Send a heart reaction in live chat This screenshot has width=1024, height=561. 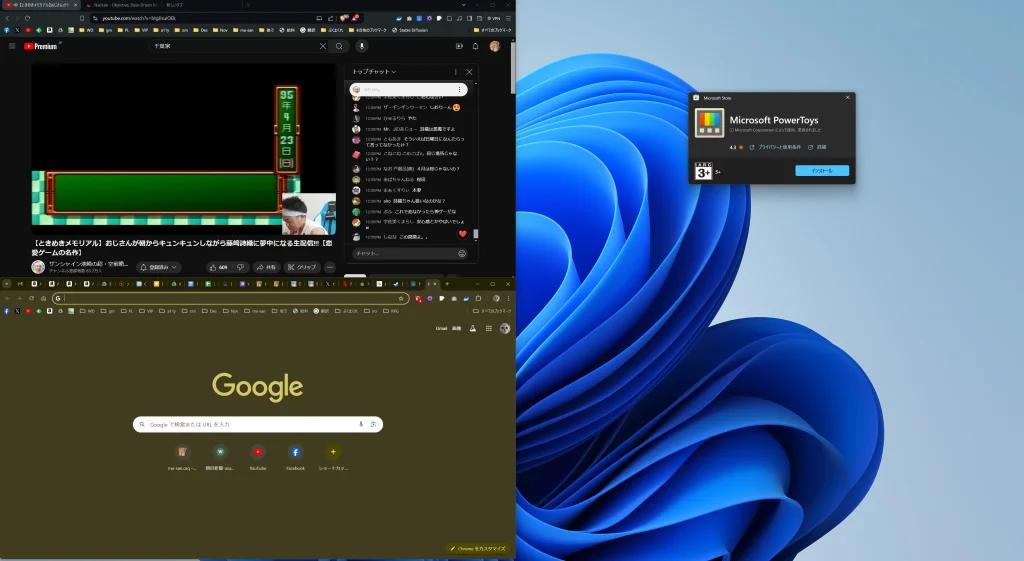(x=462, y=233)
